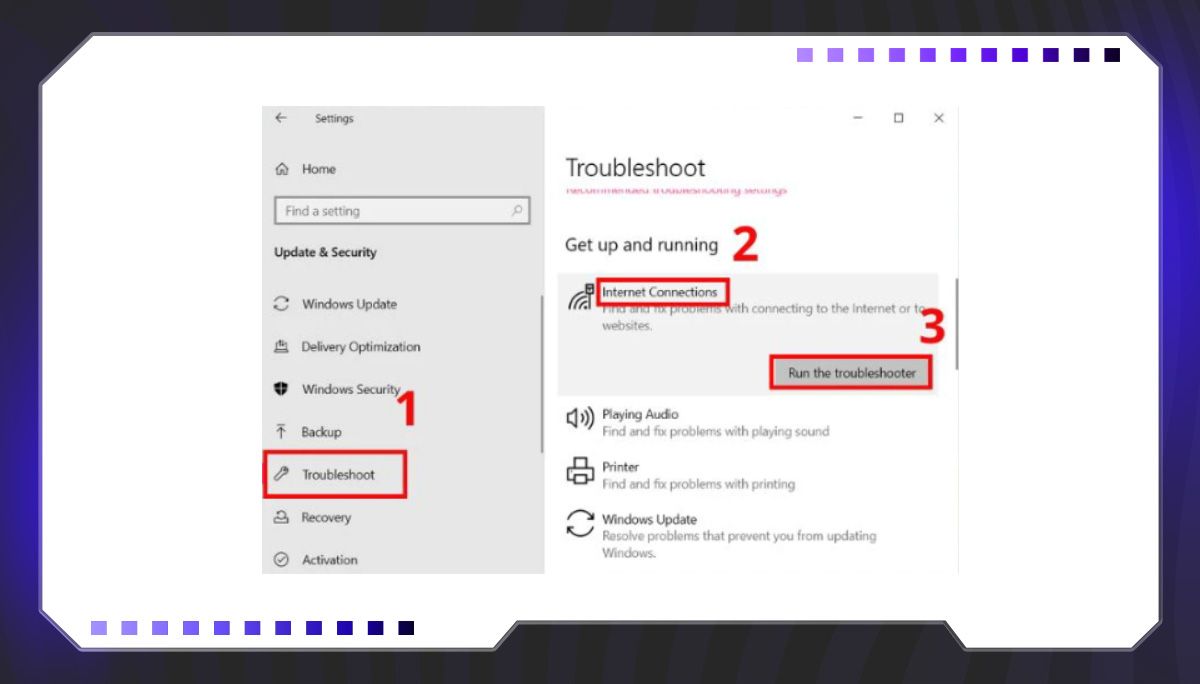This screenshot has width=1200, height=684.
Task: Maximize the Settings window
Action: click(898, 118)
